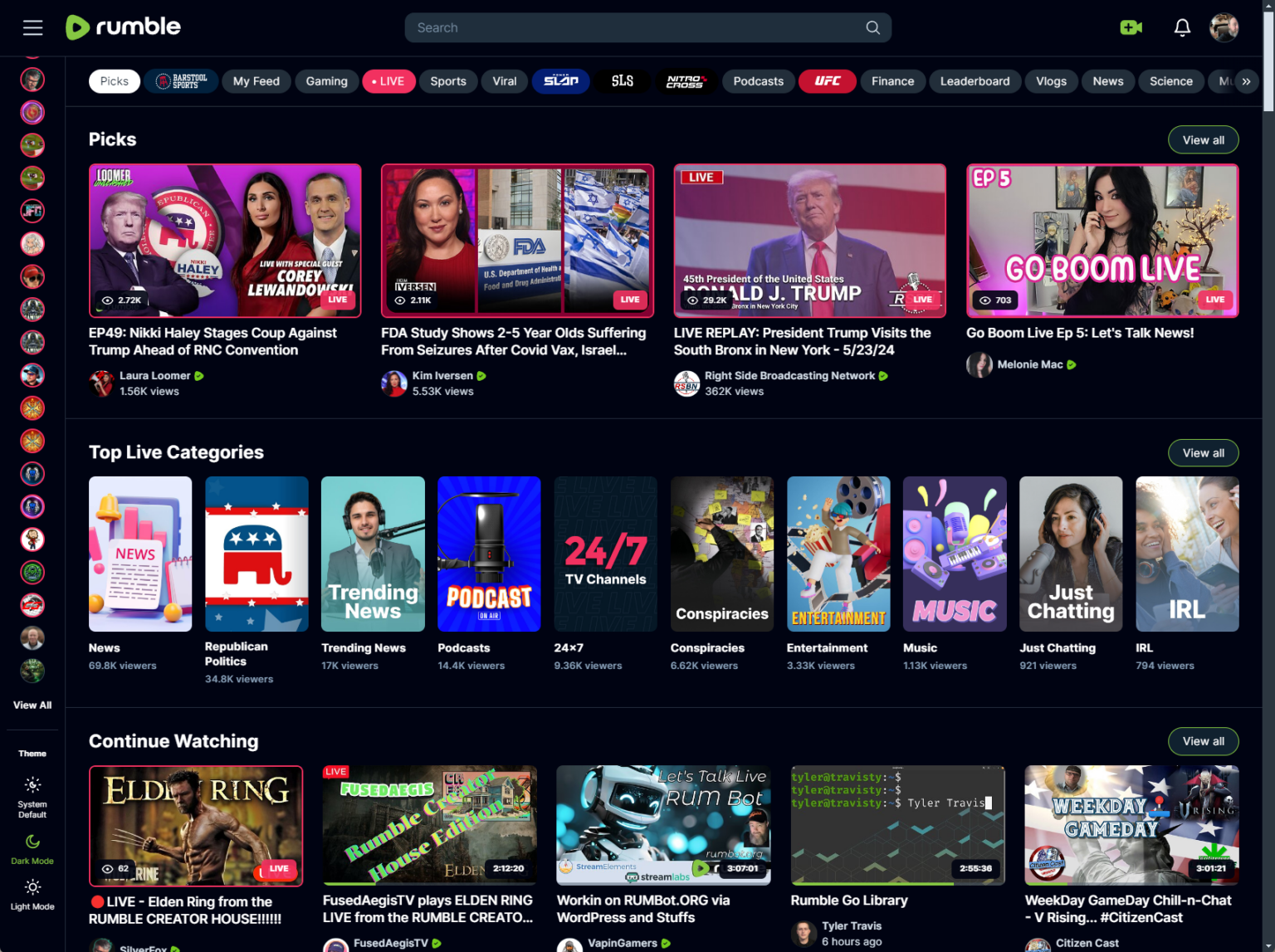Click View all next to Picks
Image resolution: width=1275 pixels, height=952 pixels.
(x=1203, y=139)
